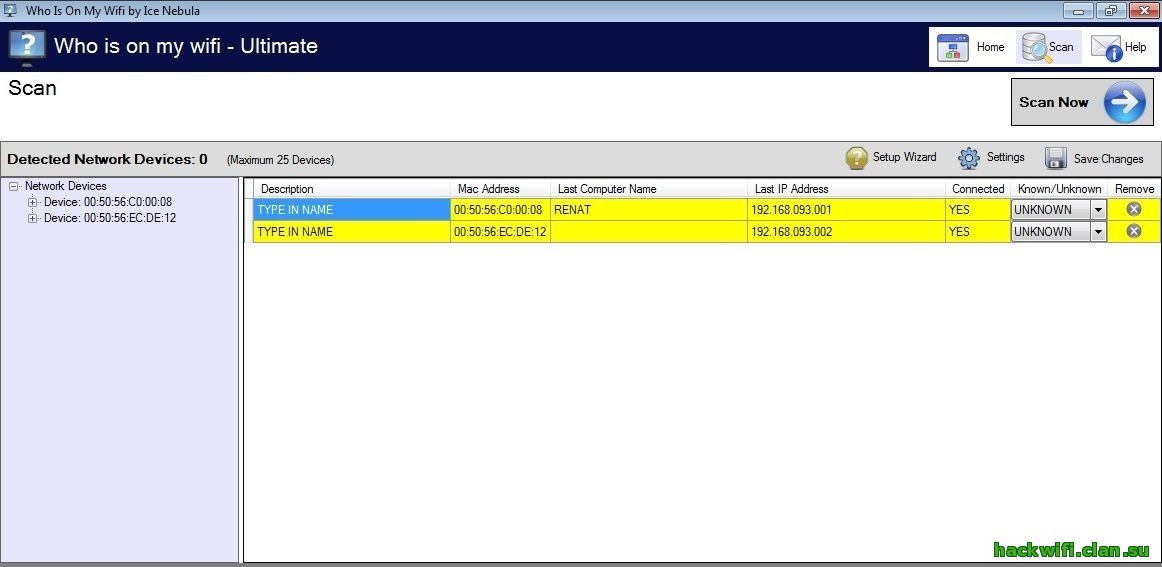This screenshot has width=1162, height=567.
Task: Click the Settings gear icon
Action: point(969,158)
